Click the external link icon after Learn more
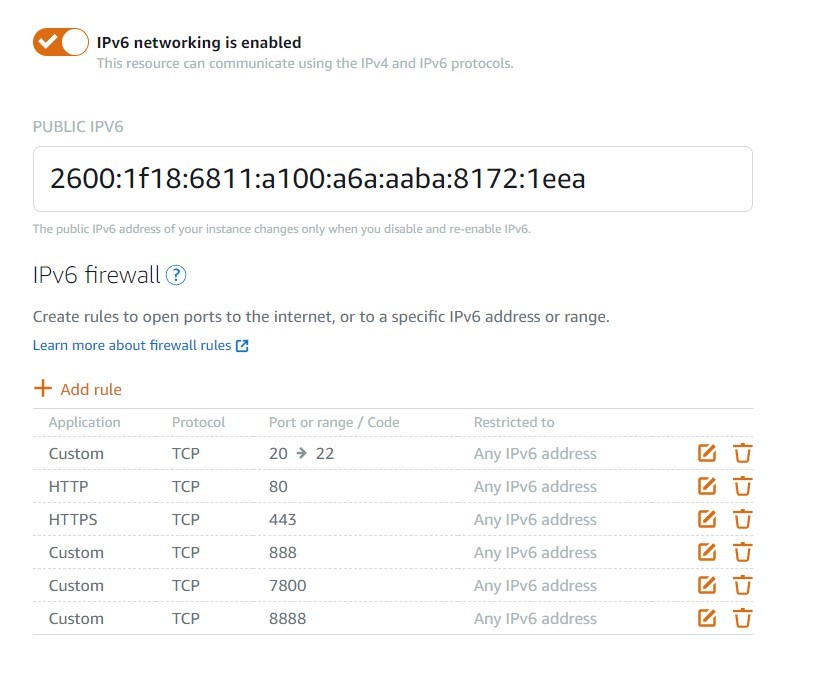This screenshot has width=828, height=682. (241, 346)
